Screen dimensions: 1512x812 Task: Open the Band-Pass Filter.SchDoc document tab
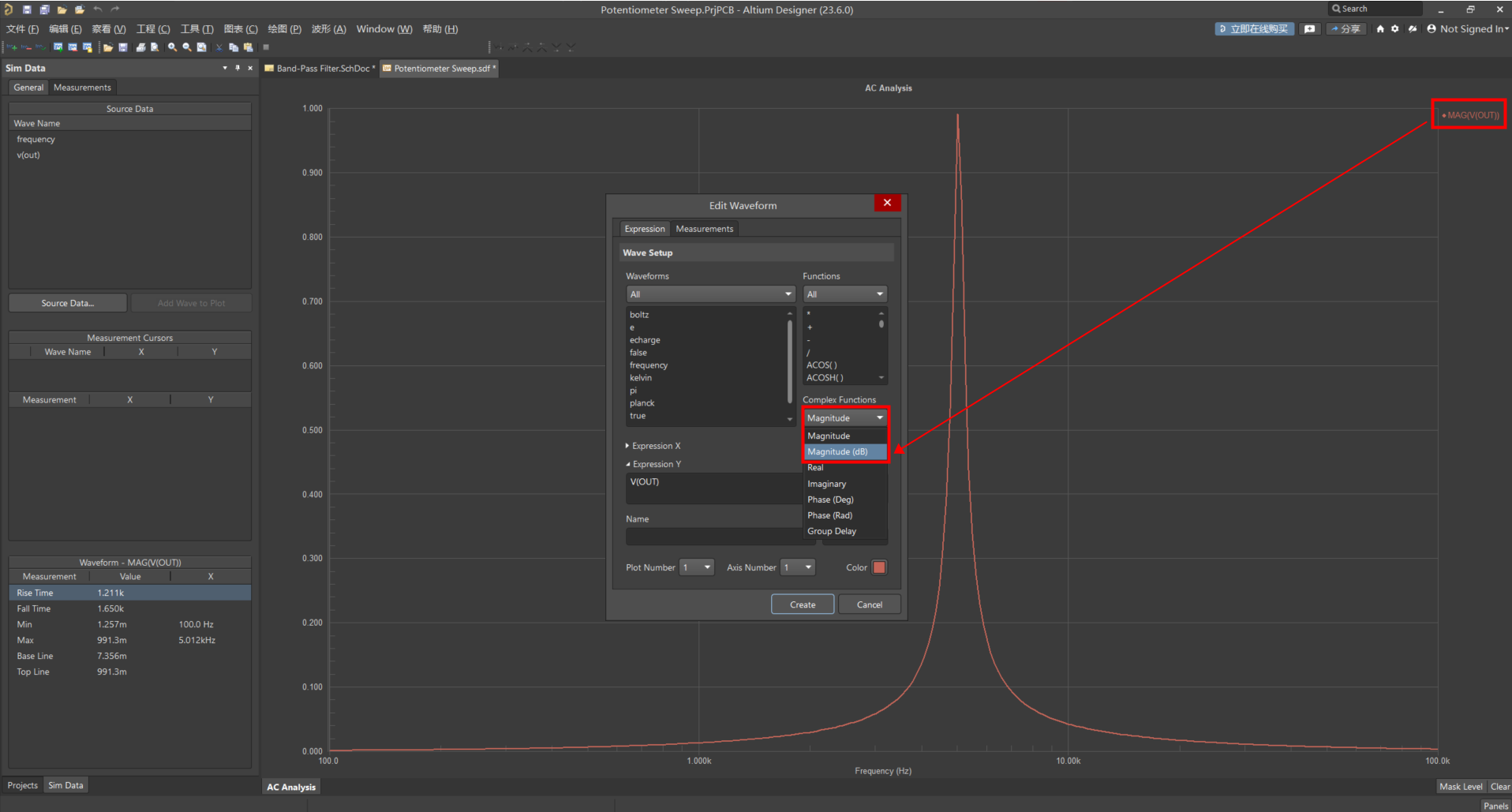pyautogui.click(x=320, y=69)
